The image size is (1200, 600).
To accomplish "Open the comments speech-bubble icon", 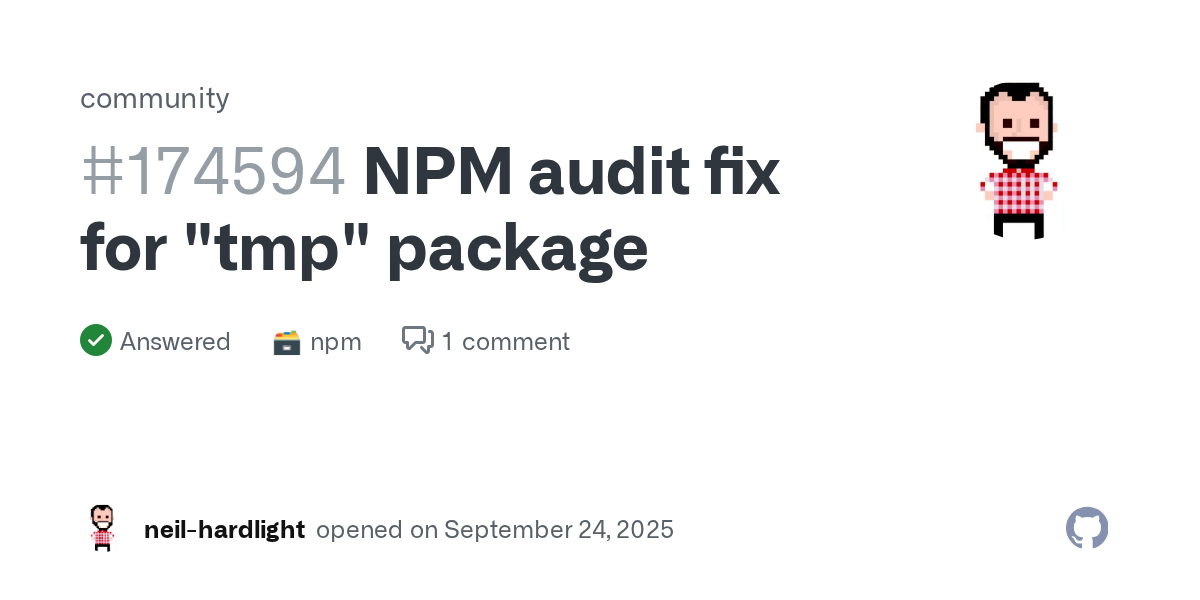I will [x=417, y=340].
